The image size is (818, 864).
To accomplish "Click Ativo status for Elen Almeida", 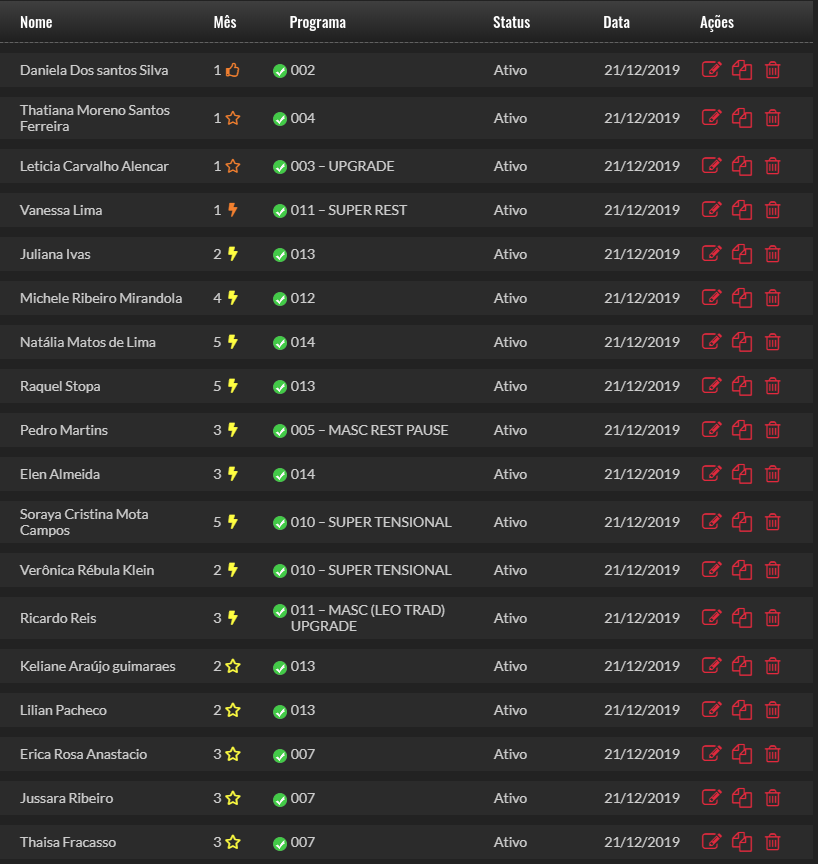I will tap(510, 474).
